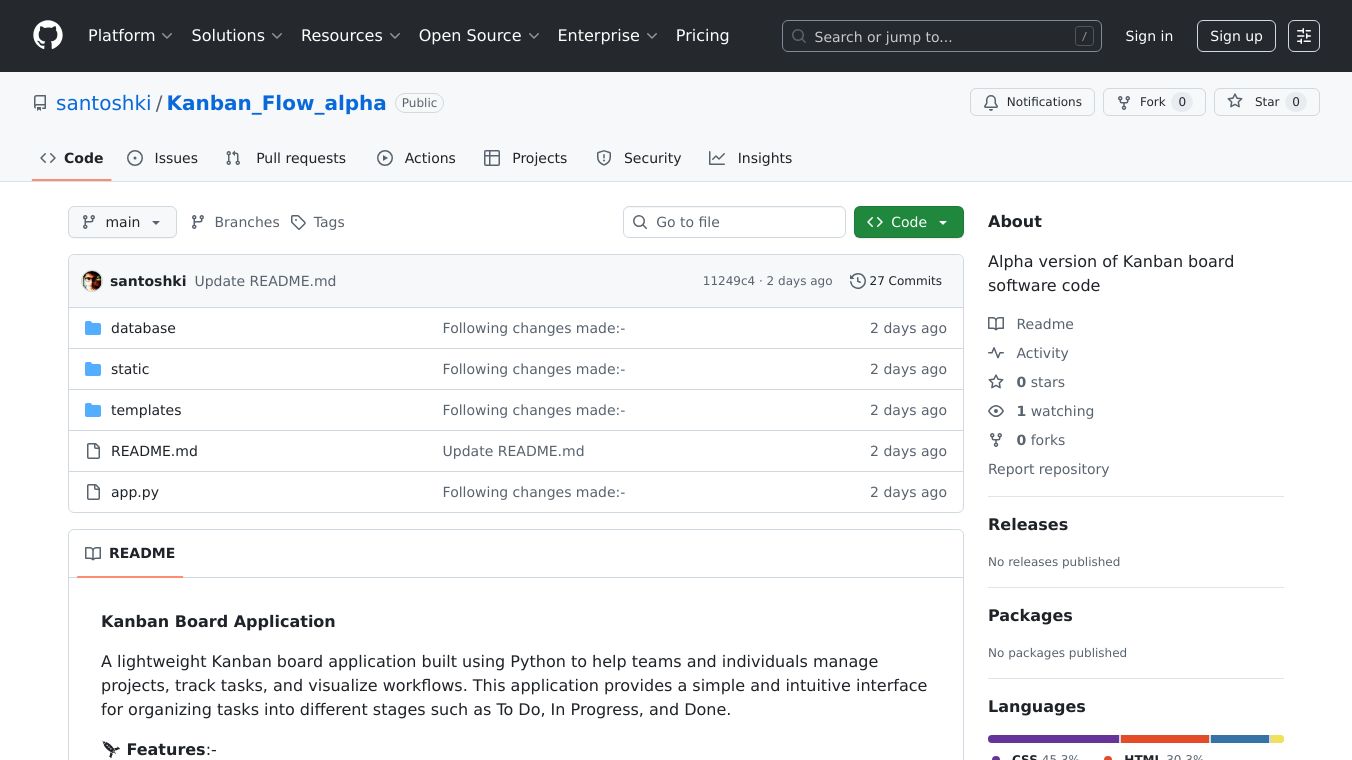Open the Pull requests tab
Screen dimensions: 1352x760
coord(286,158)
